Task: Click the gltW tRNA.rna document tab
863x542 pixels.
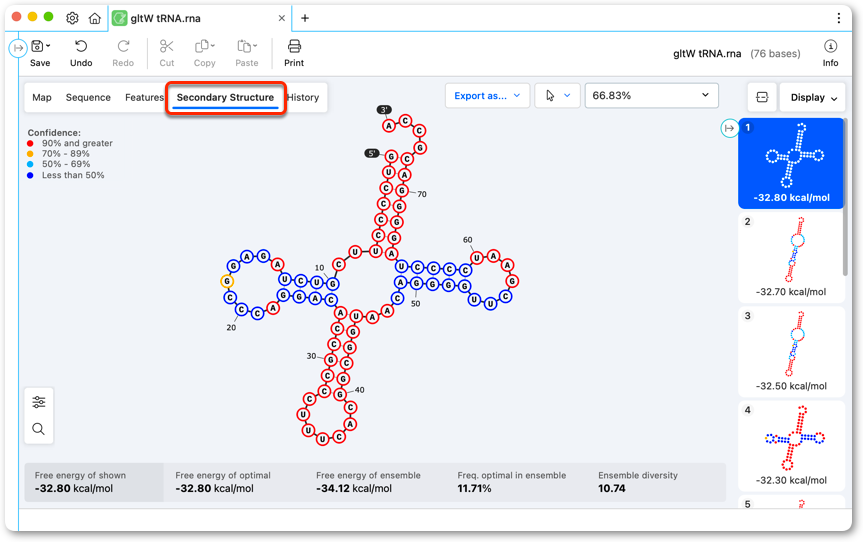Action: 200,18
